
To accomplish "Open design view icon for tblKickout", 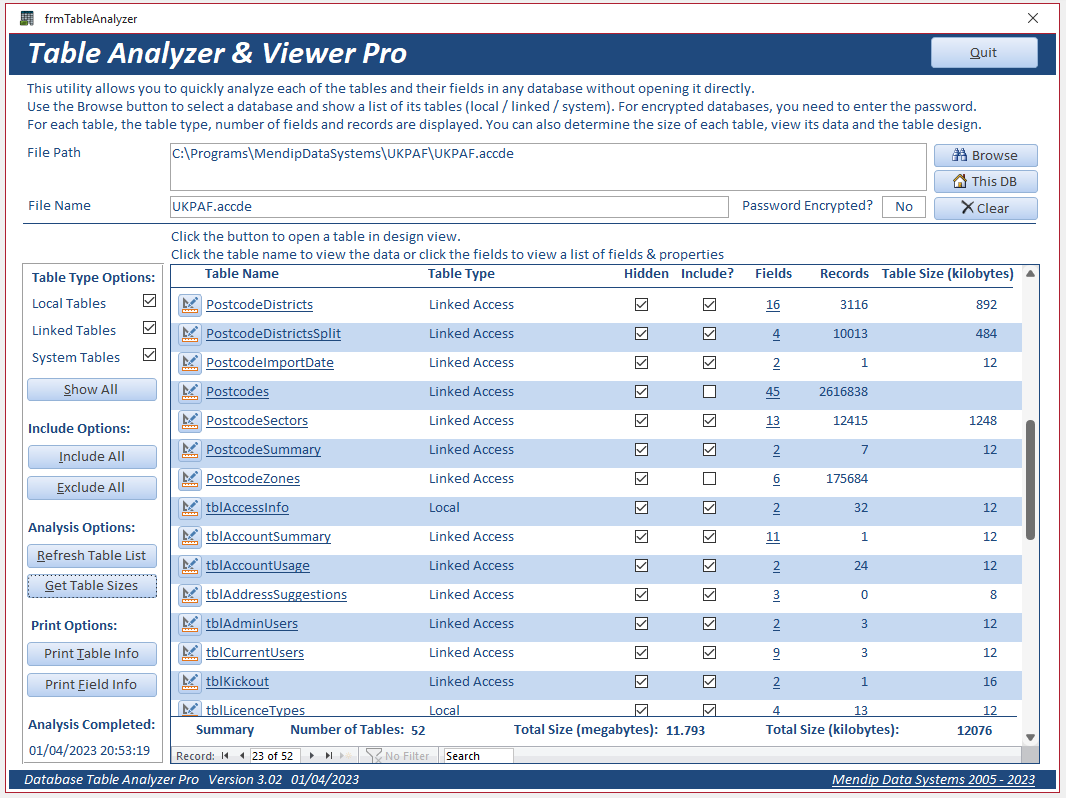I will pyautogui.click(x=190, y=682).
